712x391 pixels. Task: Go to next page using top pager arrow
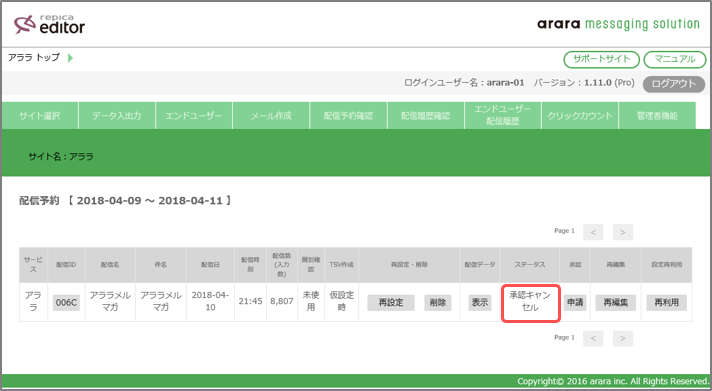(623, 232)
